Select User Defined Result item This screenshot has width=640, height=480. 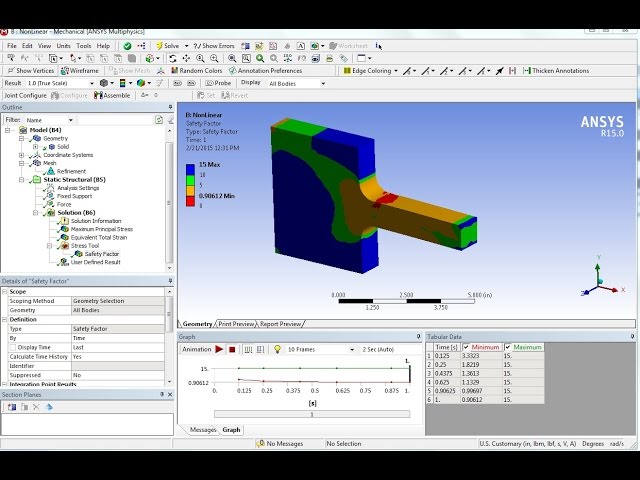[96, 262]
